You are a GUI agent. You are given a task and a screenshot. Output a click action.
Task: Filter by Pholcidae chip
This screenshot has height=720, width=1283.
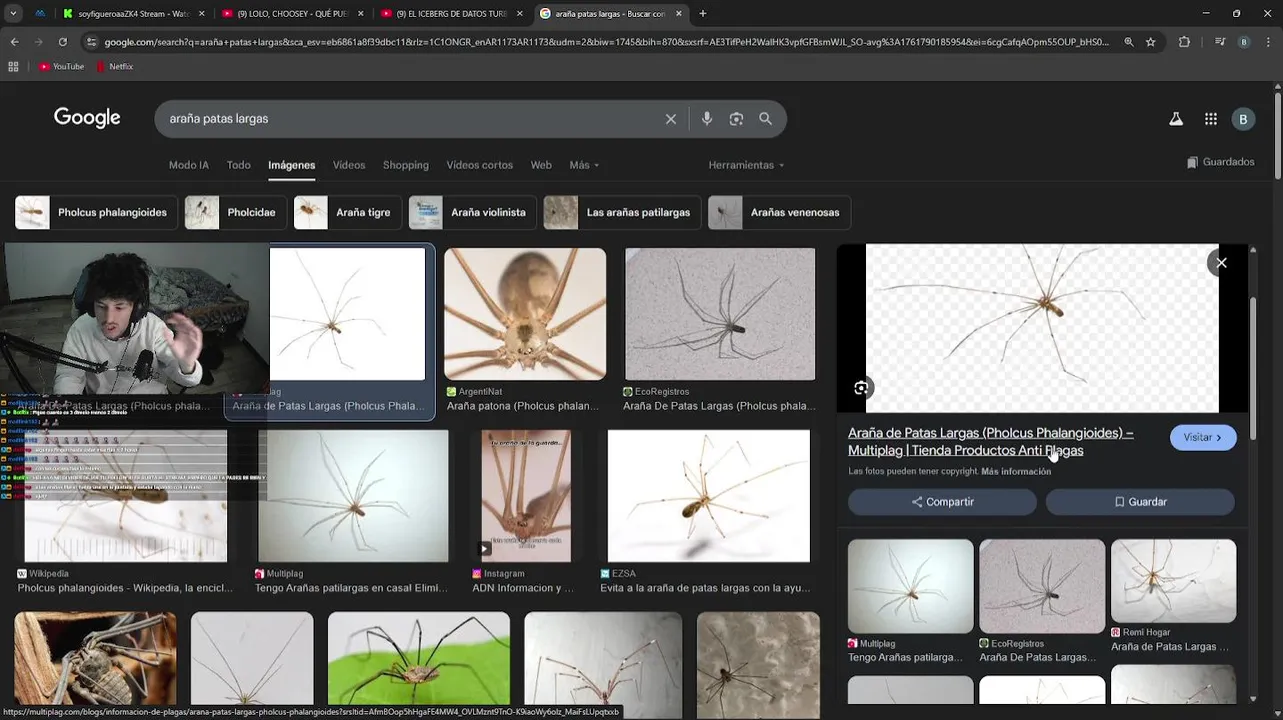pyautogui.click(x=235, y=213)
